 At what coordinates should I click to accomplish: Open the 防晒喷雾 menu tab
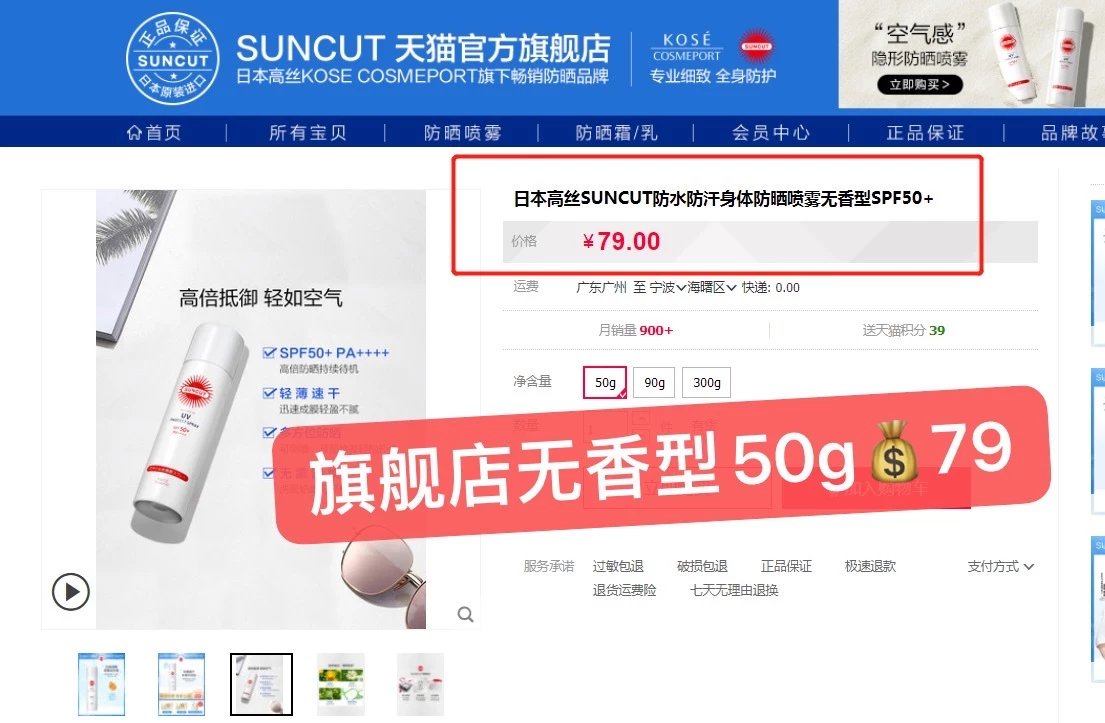coord(462,132)
